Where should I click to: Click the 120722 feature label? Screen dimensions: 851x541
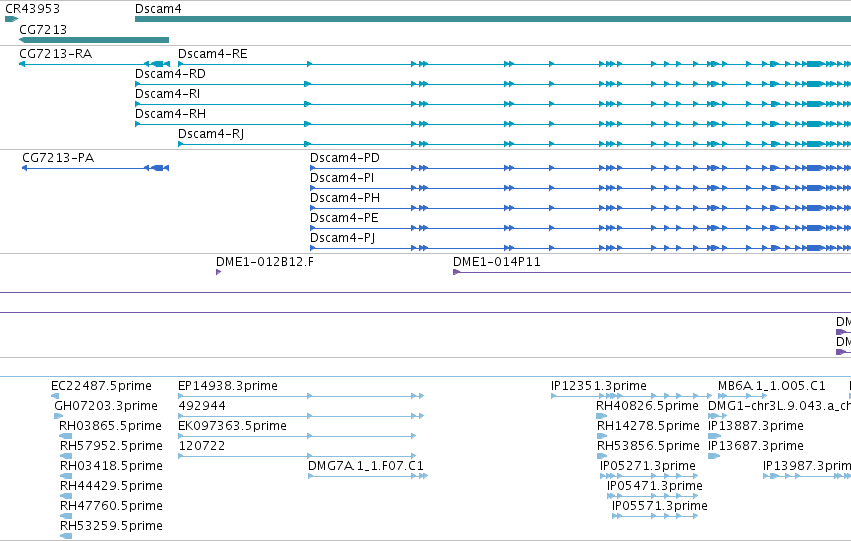pyautogui.click(x=201, y=446)
